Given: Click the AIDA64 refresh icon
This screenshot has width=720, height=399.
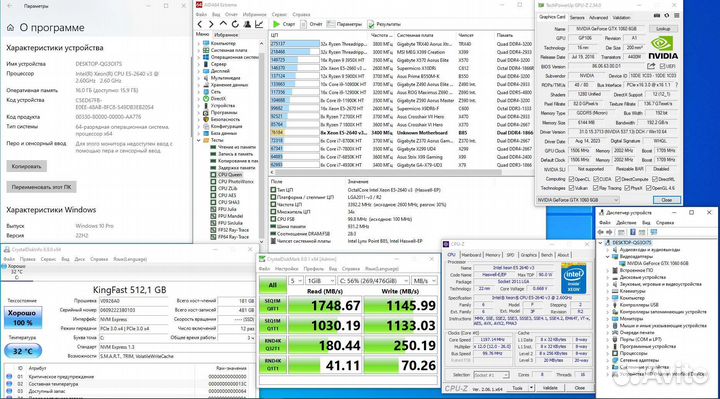Looking at the screenshot, I should (235, 24).
